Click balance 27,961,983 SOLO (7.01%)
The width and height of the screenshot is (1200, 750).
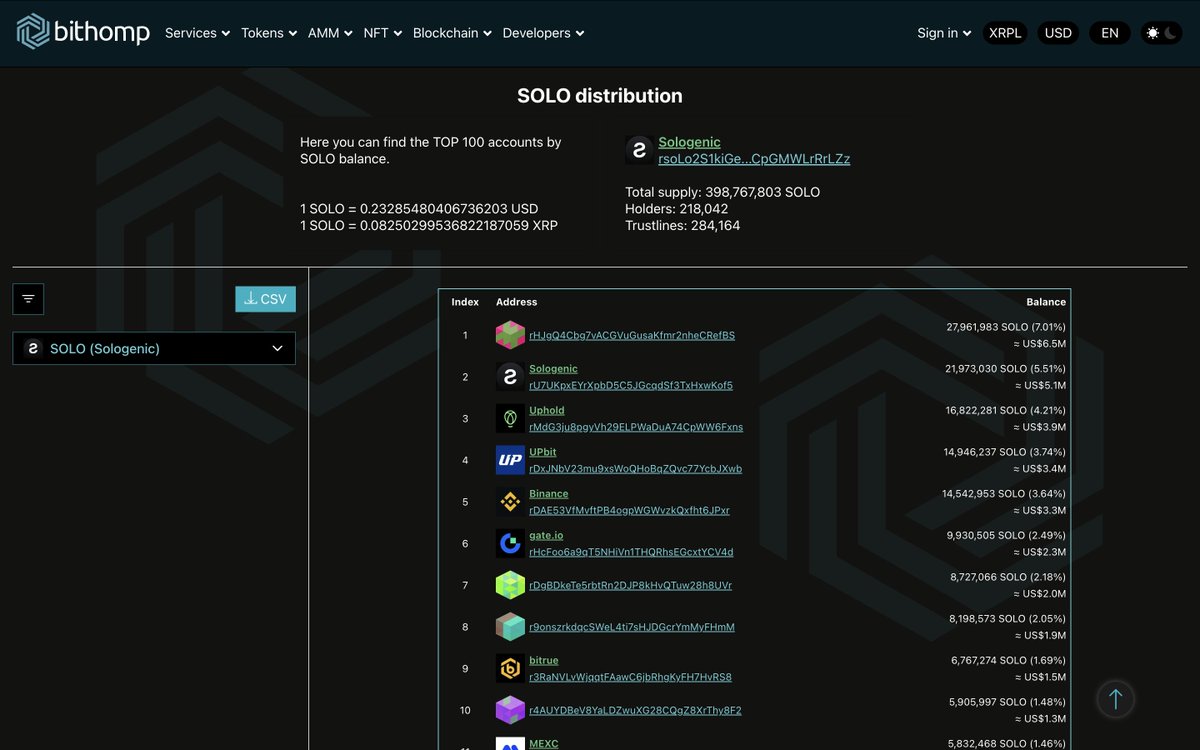[1006, 327]
